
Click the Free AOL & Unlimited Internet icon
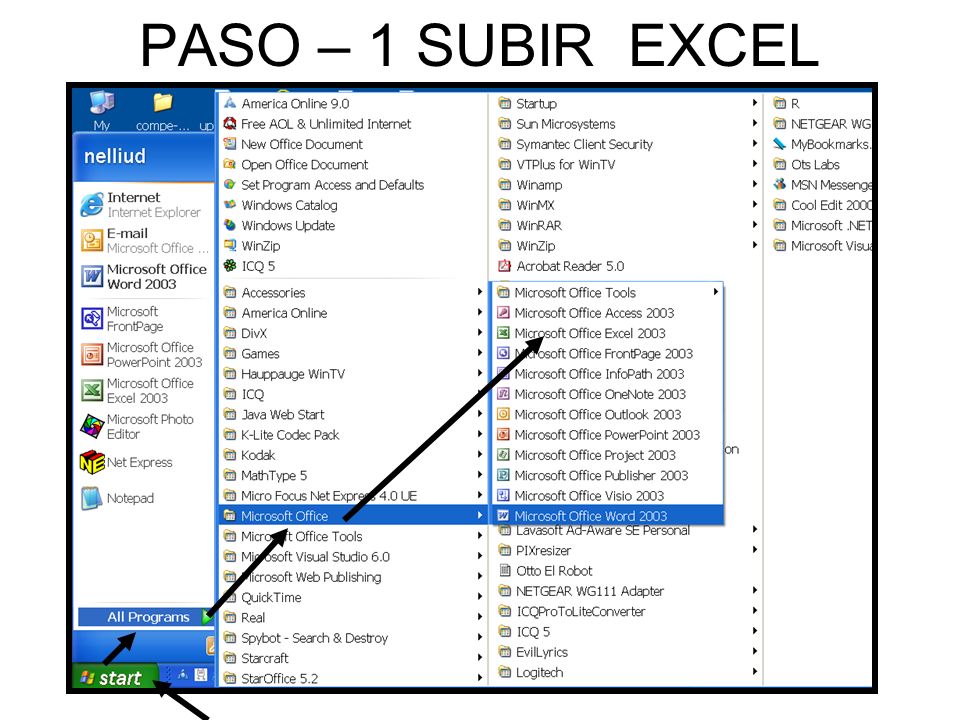point(230,124)
